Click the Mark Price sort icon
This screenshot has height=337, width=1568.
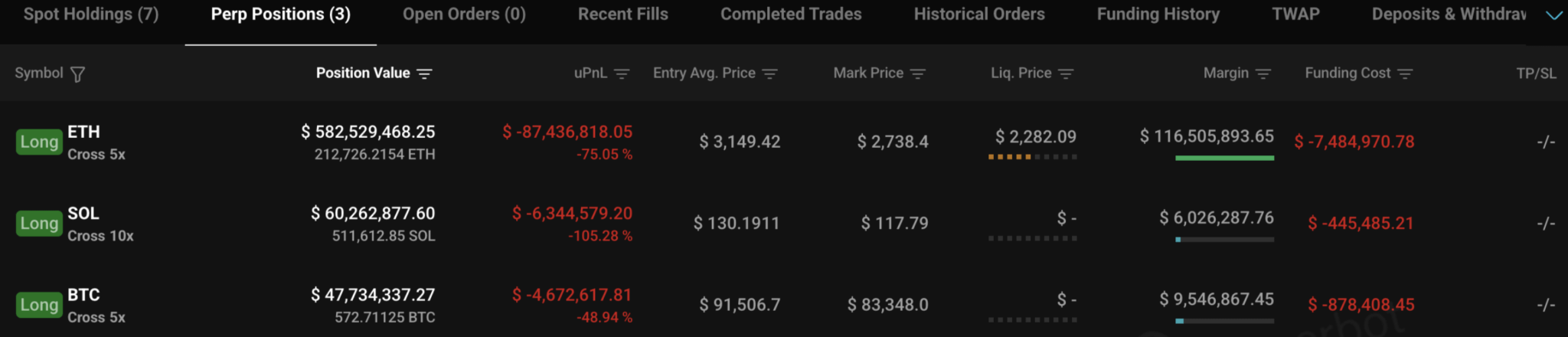(x=918, y=74)
